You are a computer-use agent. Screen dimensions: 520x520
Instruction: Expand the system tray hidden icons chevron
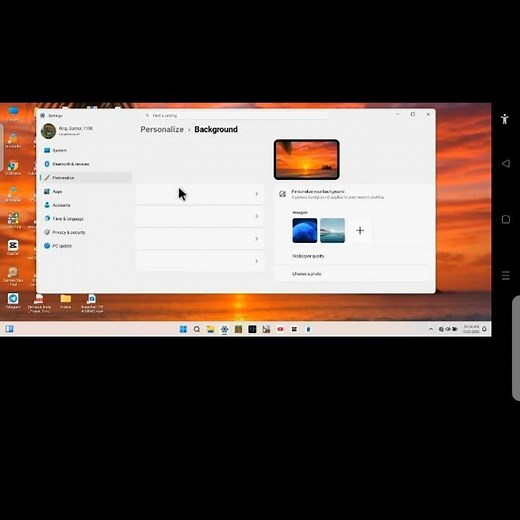pyautogui.click(x=431, y=329)
